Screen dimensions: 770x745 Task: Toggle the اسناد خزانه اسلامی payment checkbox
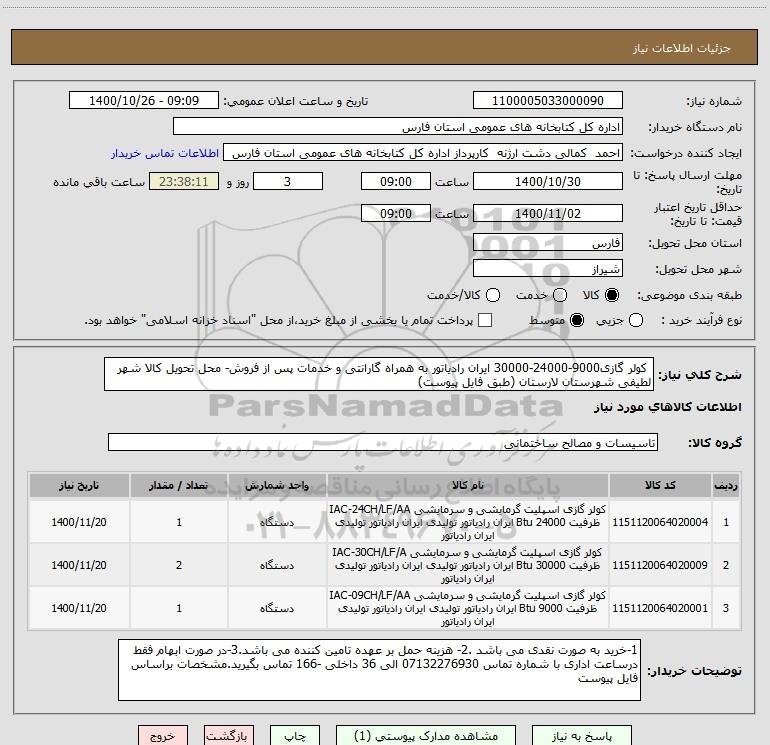pos(485,320)
